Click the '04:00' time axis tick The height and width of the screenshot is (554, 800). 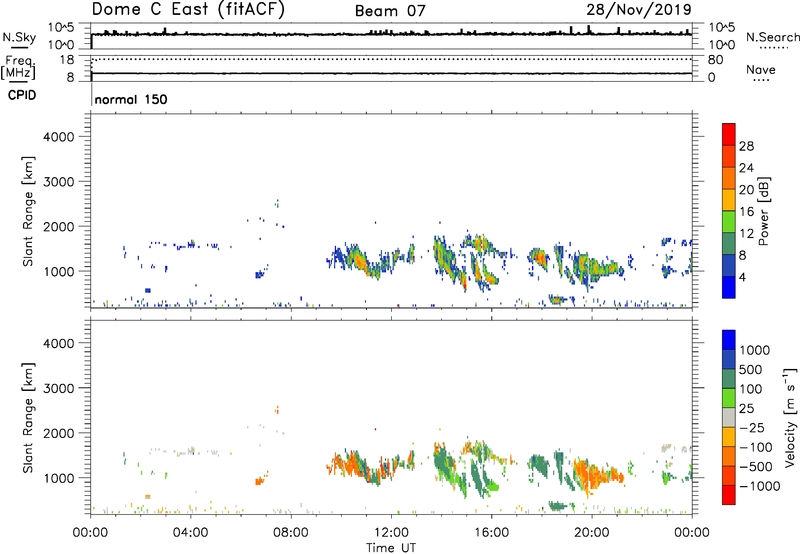pyautogui.click(x=191, y=533)
